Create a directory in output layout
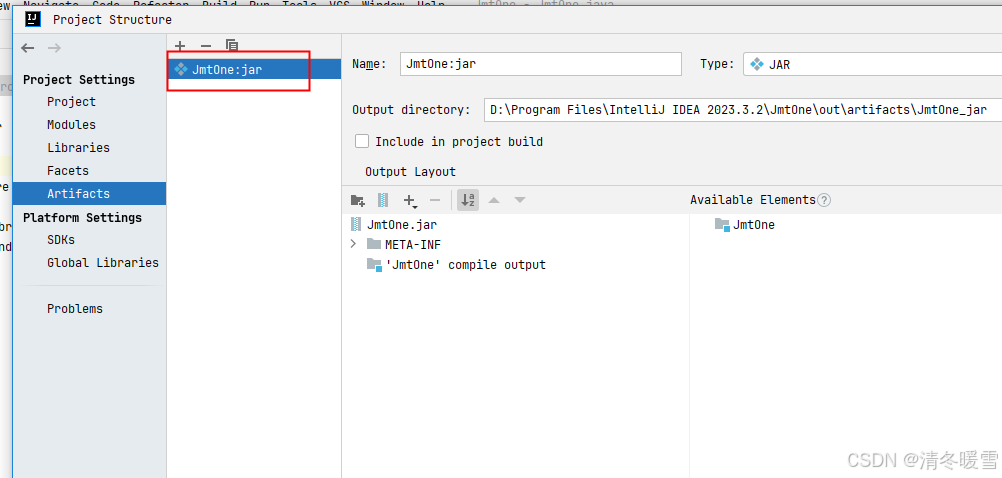The height and width of the screenshot is (478, 1002). click(x=358, y=201)
